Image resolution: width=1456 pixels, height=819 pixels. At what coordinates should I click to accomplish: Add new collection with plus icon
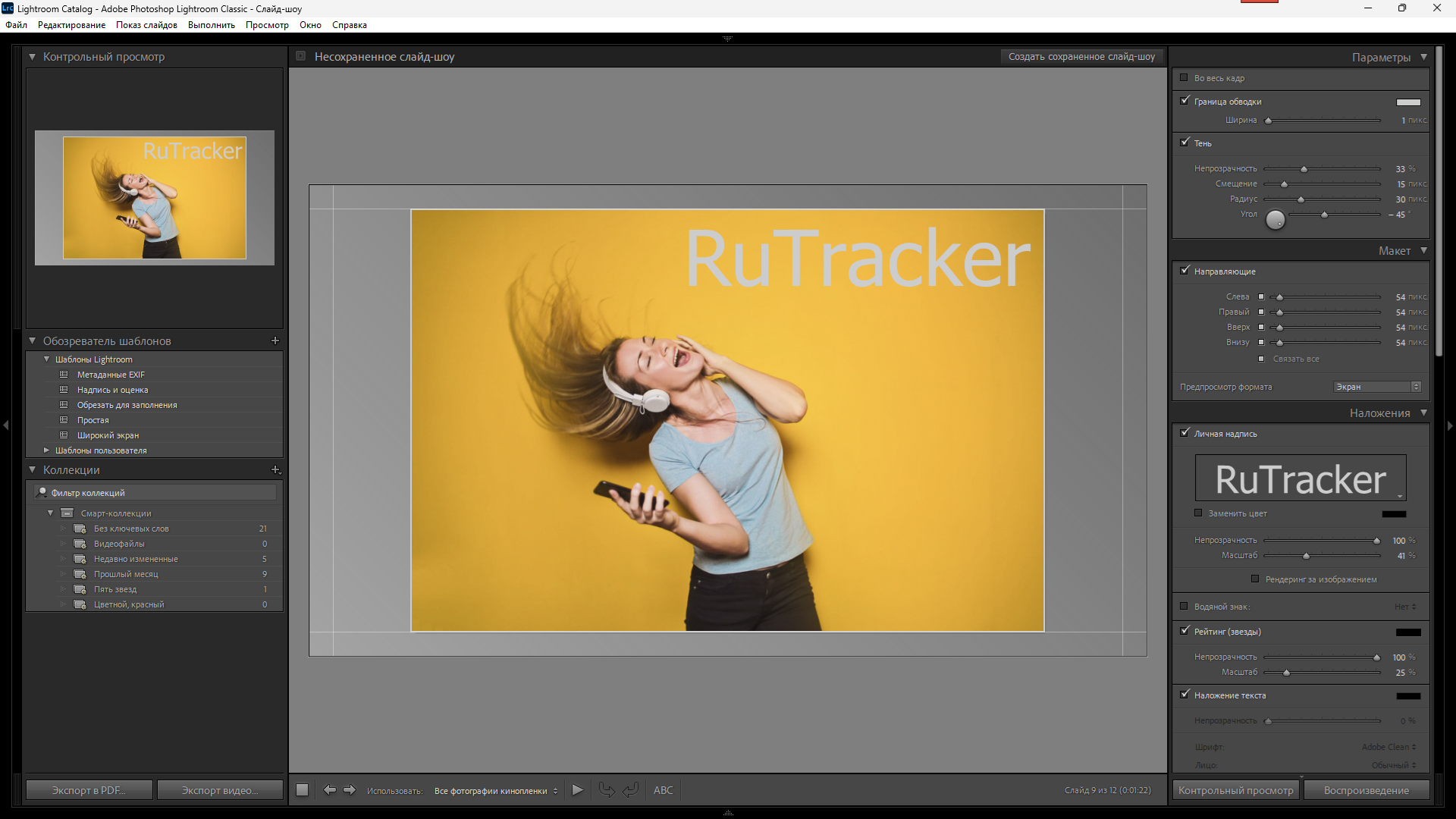coord(276,470)
